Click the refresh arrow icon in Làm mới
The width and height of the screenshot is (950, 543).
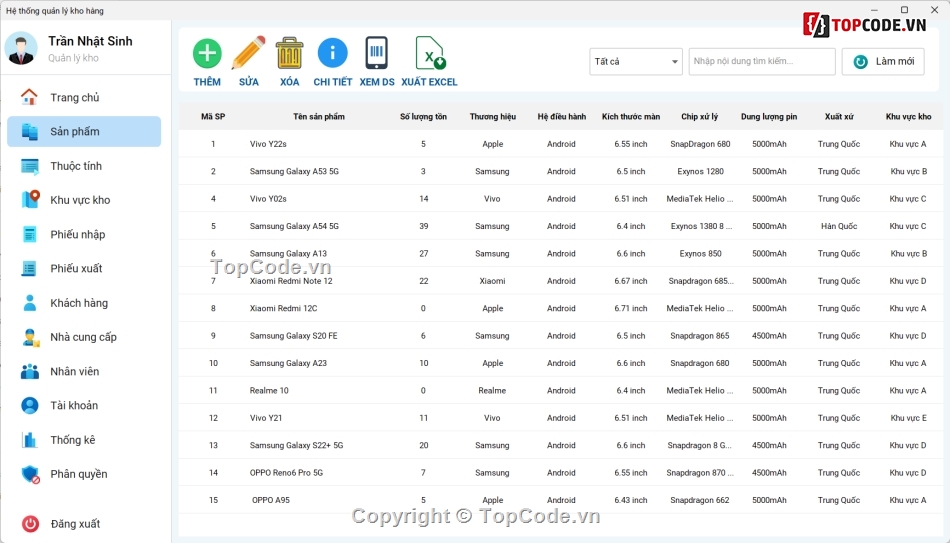click(860, 62)
